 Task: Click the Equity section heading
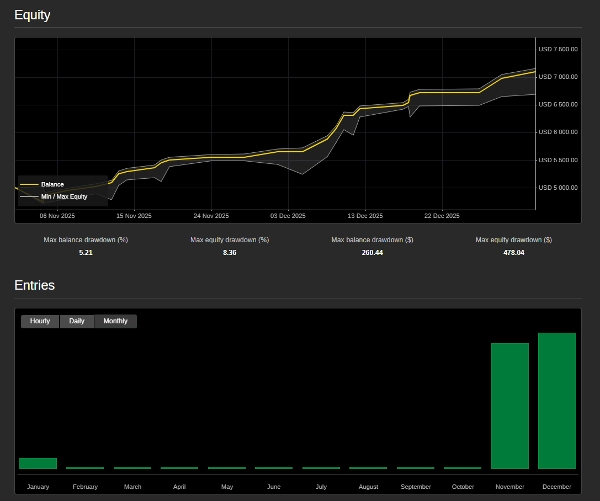point(32,15)
